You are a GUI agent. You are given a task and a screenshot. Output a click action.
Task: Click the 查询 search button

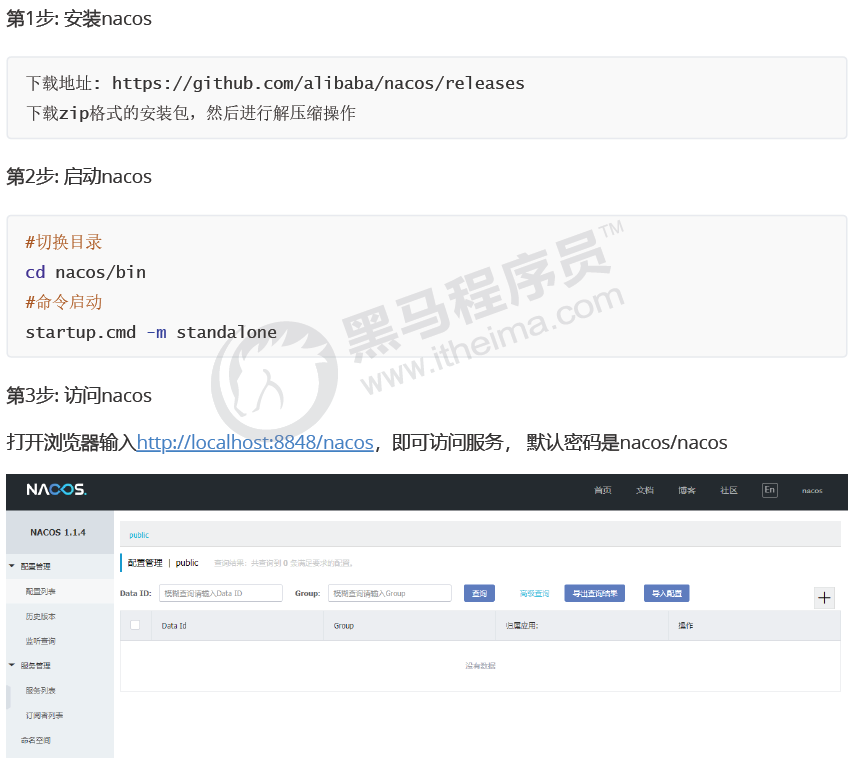pos(479,594)
